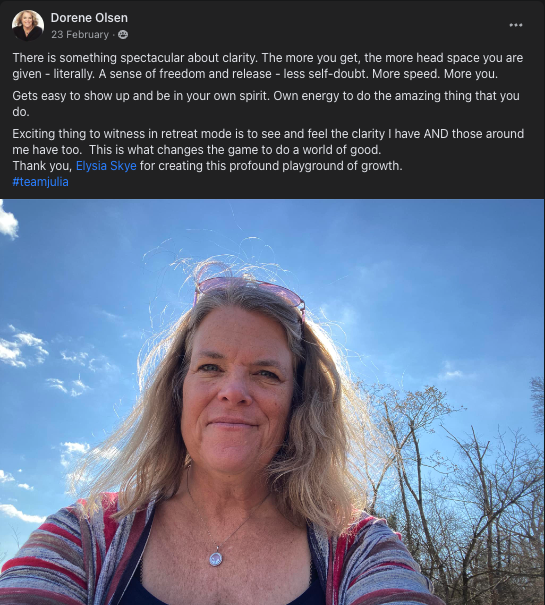Click the white cloud in photo corner

[8, 223]
